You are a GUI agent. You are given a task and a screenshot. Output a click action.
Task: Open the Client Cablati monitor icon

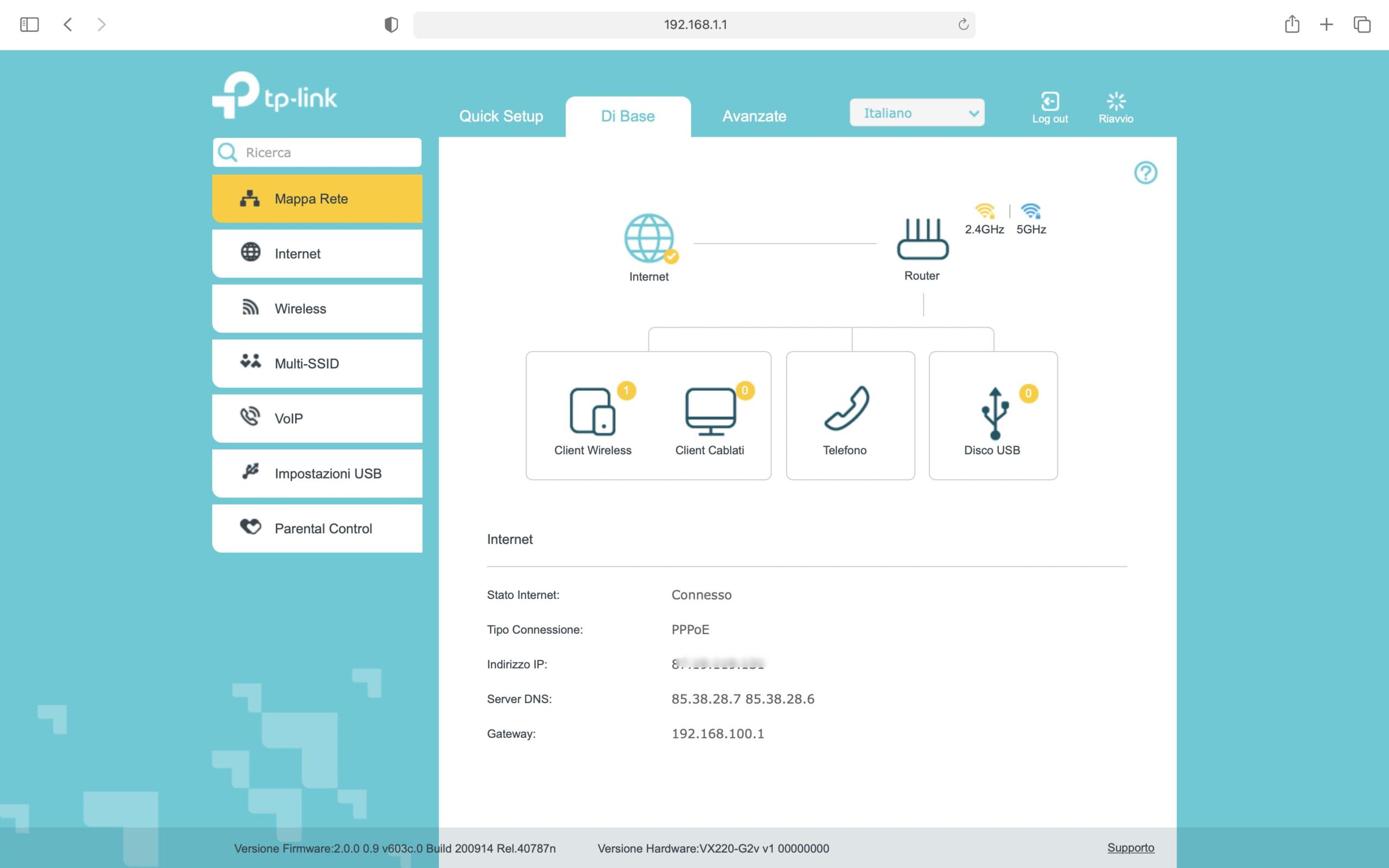[x=710, y=412]
